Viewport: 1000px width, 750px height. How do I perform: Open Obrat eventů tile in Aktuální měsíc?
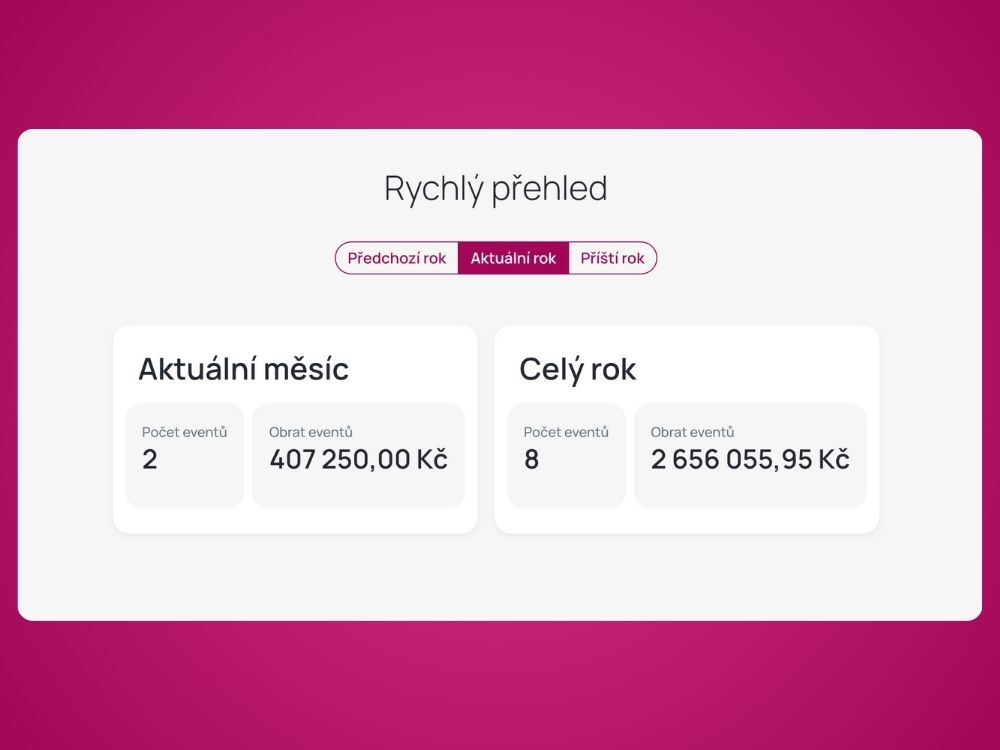pyautogui.click(x=358, y=455)
